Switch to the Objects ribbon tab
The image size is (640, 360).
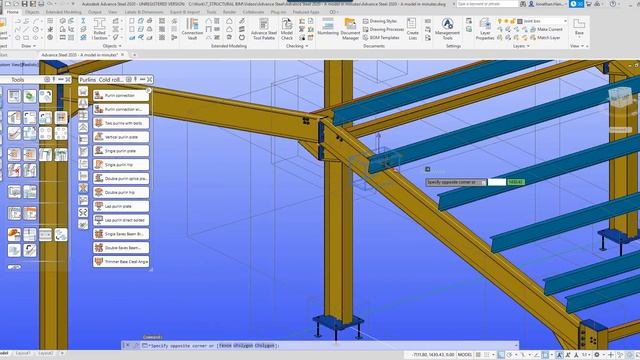click(32, 12)
